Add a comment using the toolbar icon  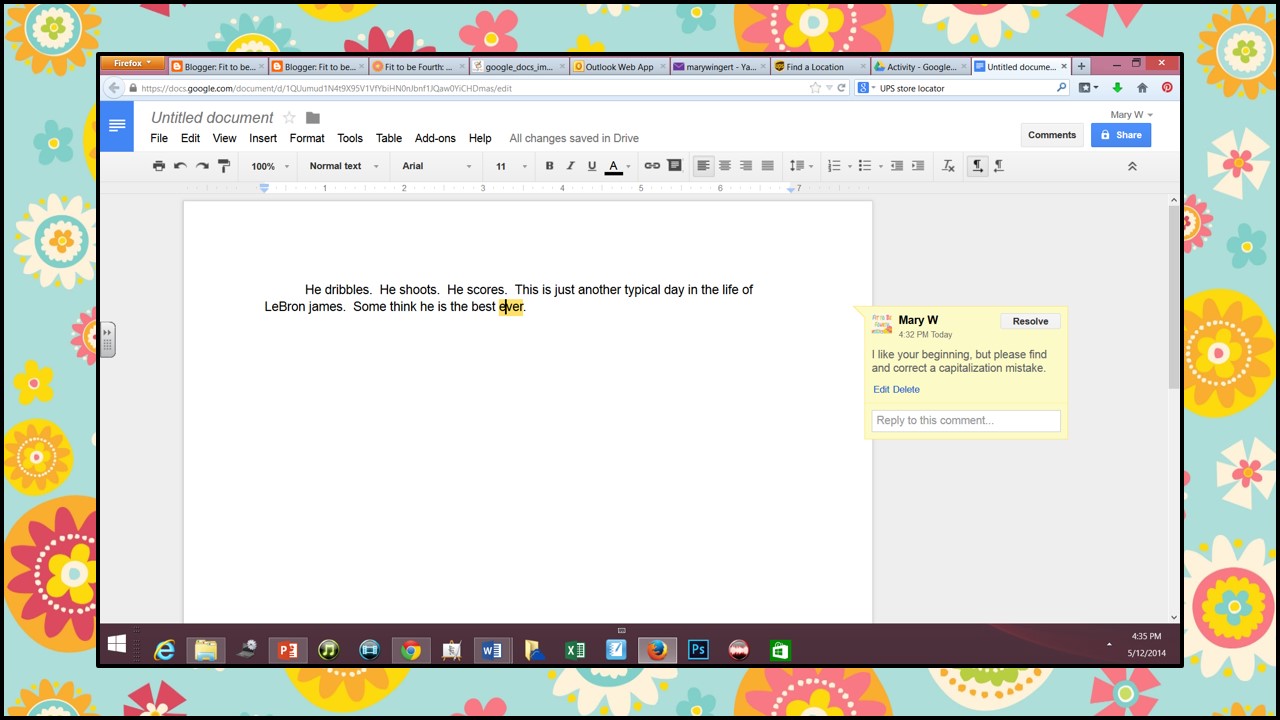[674, 166]
